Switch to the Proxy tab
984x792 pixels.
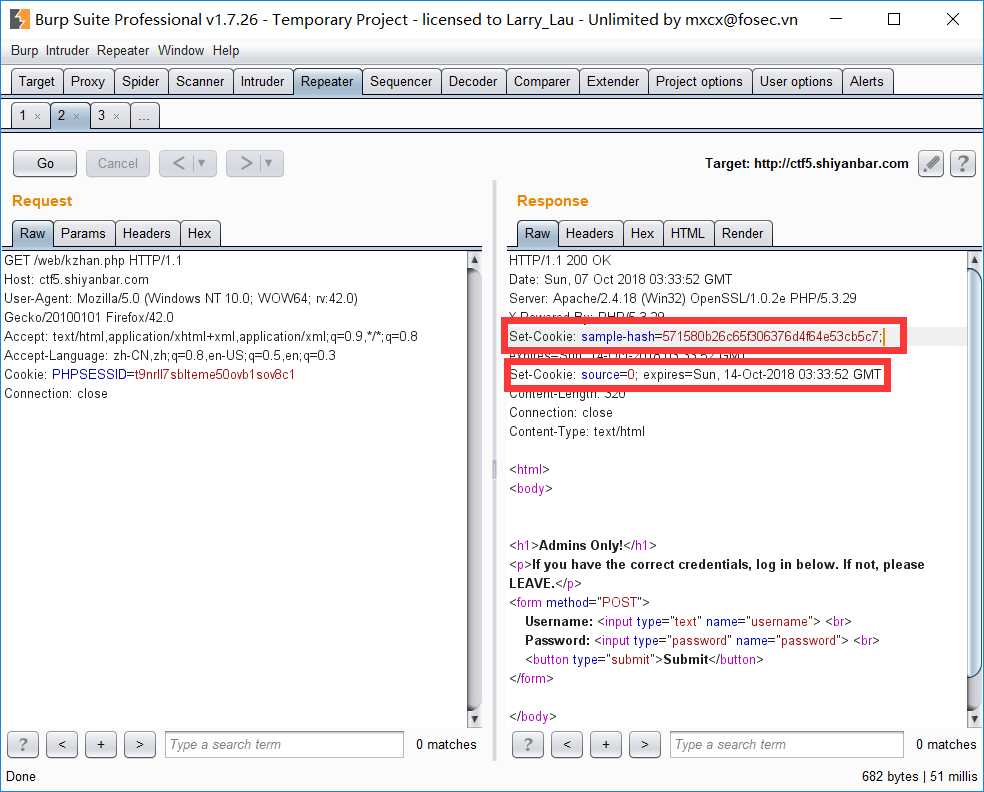88,82
